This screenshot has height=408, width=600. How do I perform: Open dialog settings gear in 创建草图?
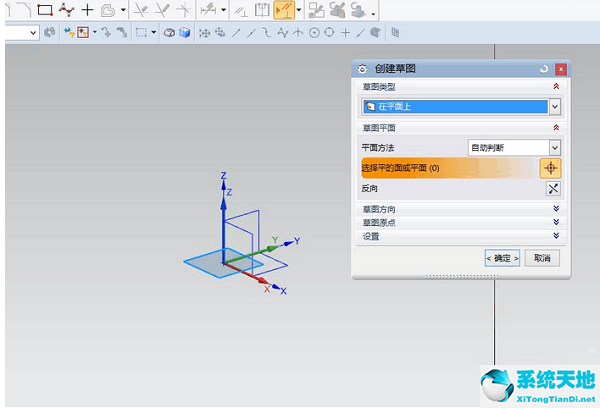click(362, 69)
